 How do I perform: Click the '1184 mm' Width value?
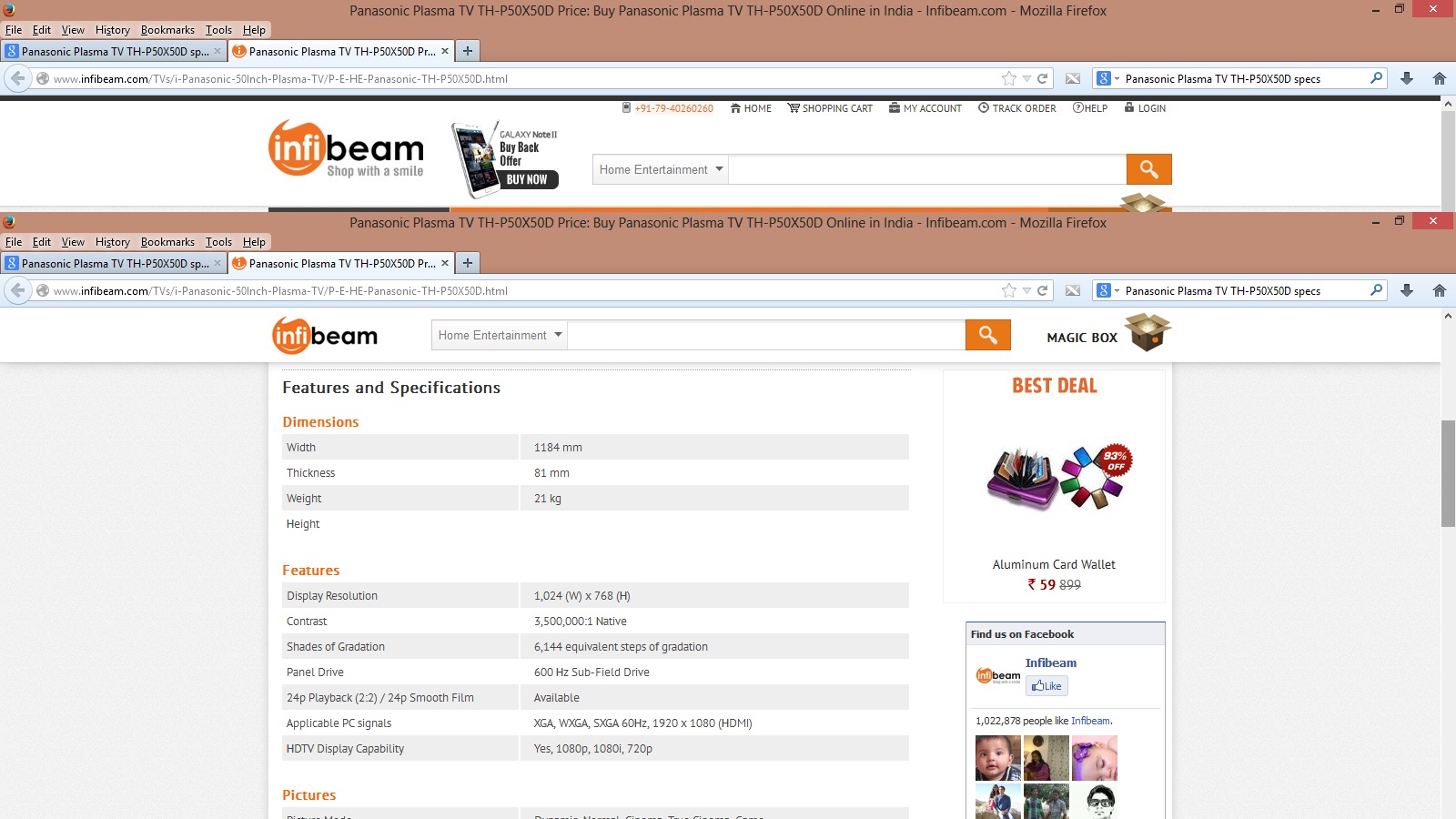(x=558, y=448)
